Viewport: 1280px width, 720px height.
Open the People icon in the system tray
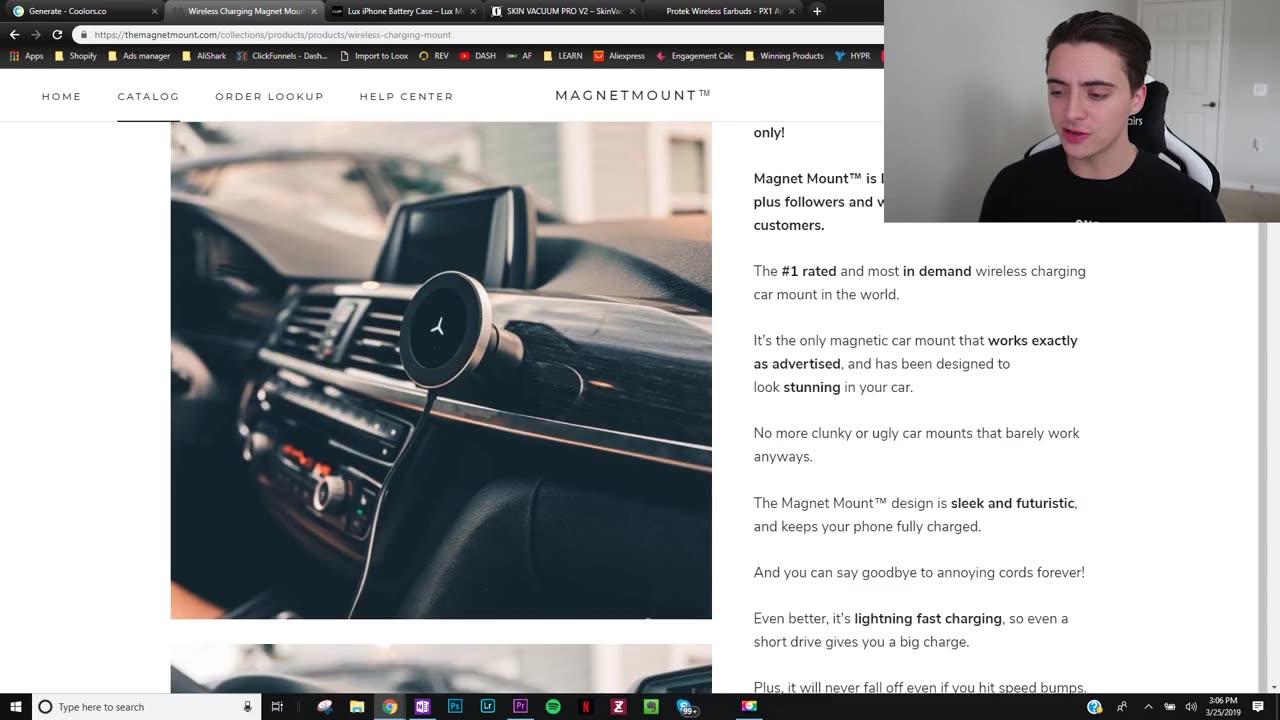pyautogui.click(x=1122, y=707)
